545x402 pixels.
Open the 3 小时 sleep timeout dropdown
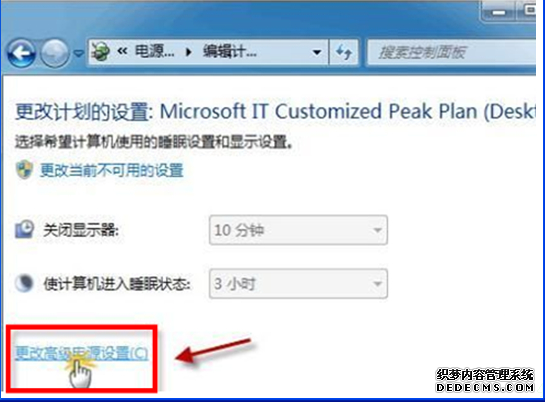click(298, 284)
